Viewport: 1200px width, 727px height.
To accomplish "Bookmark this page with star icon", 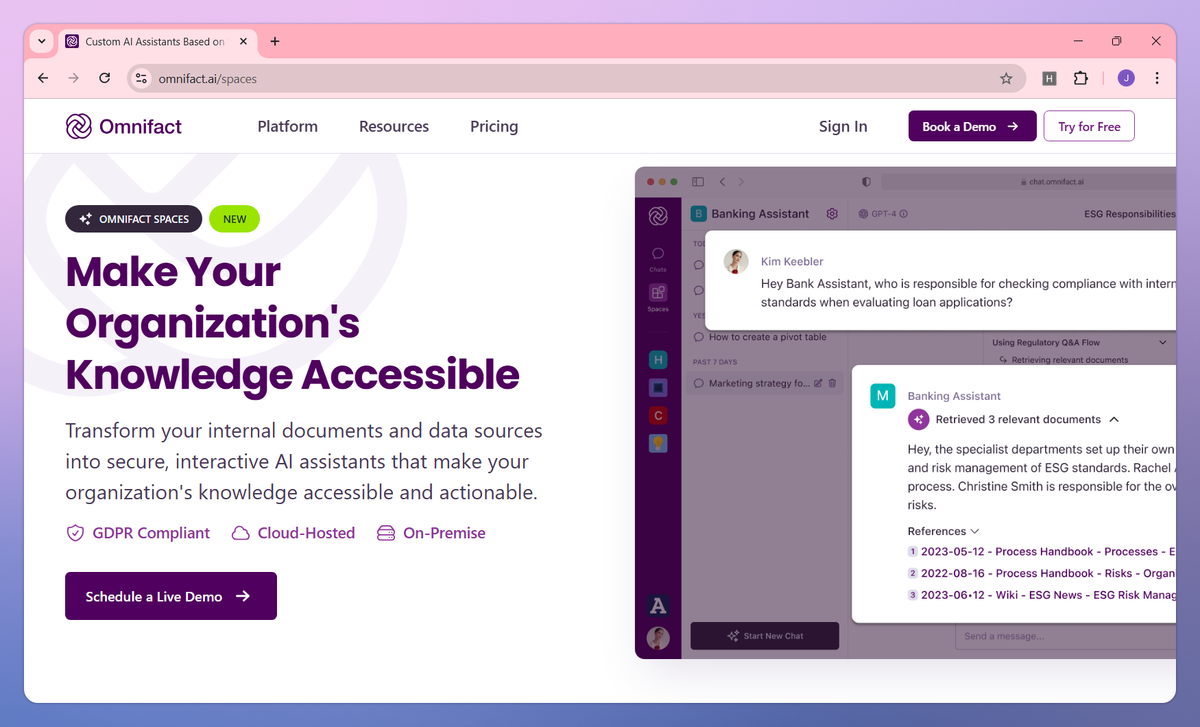I will (1006, 78).
